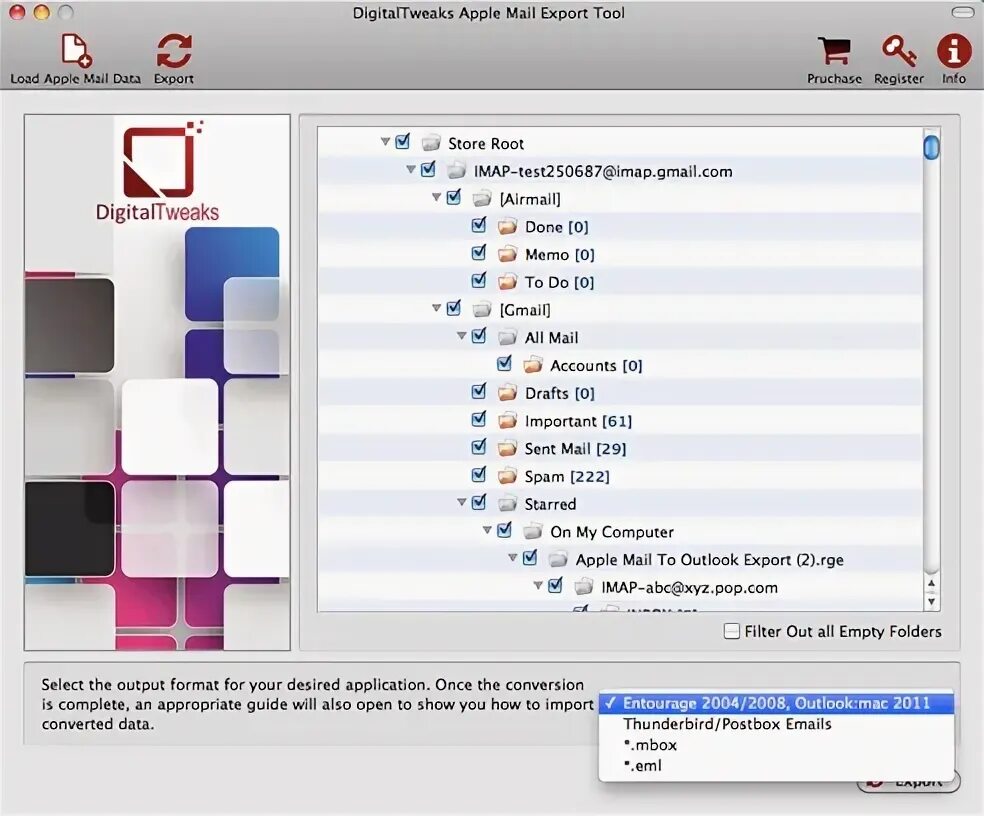
Task: Click the folder tree scrollbar thumb
Action: (x=931, y=147)
